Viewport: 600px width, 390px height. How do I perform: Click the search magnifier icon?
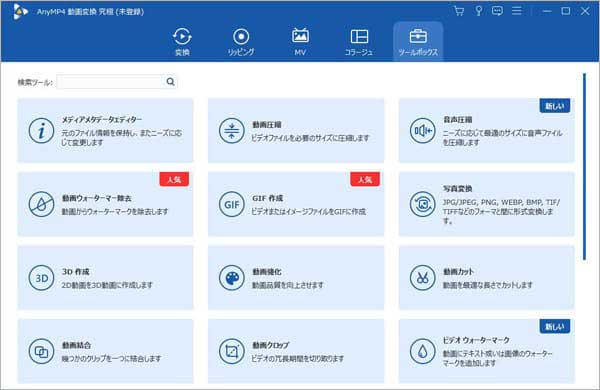coord(171,82)
